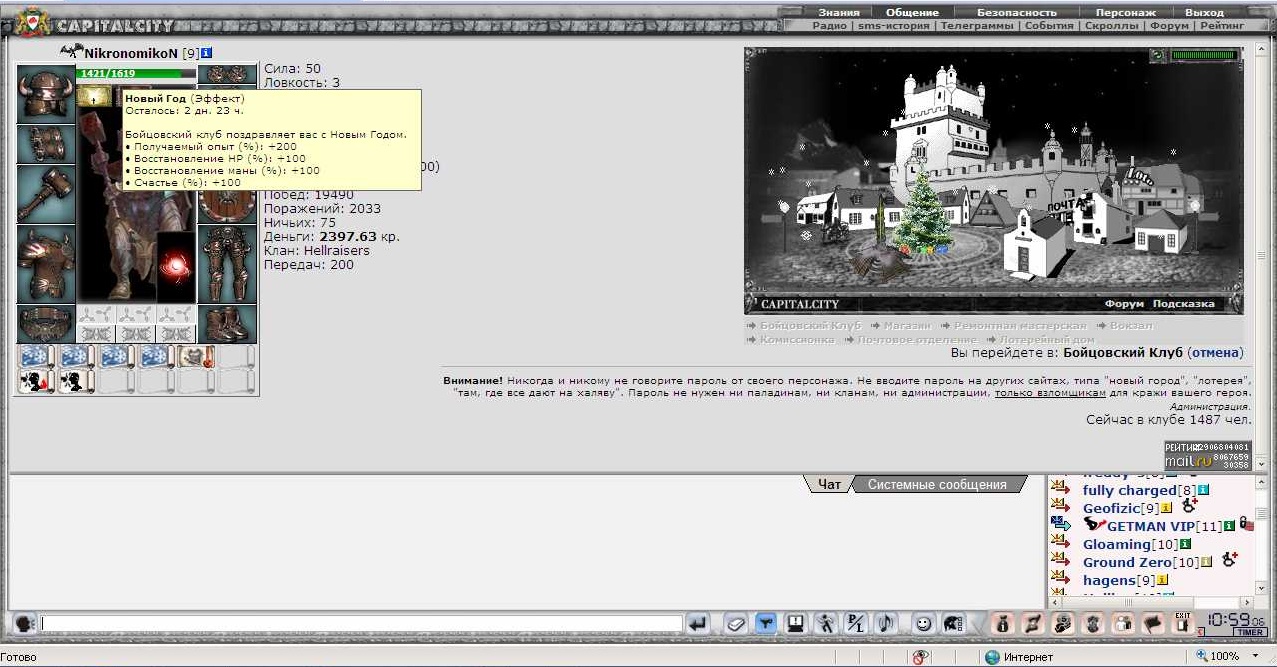Click the green progress bar on the map
Viewport: 1277px width, 667px height.
1204,55
